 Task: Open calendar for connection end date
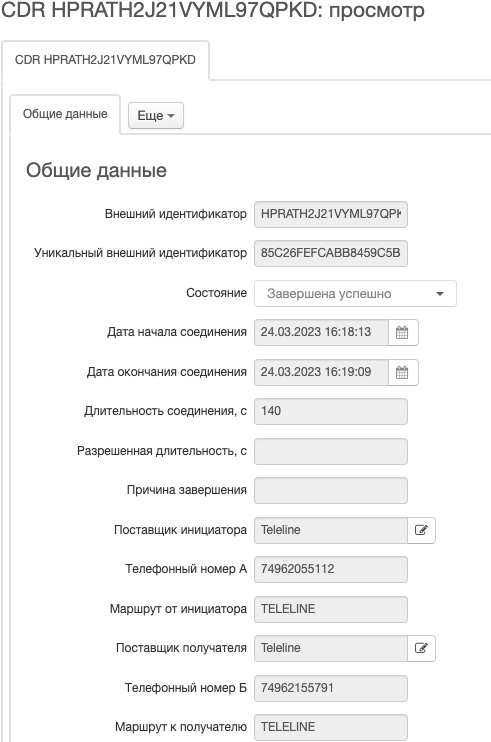(x=403, y=372)
